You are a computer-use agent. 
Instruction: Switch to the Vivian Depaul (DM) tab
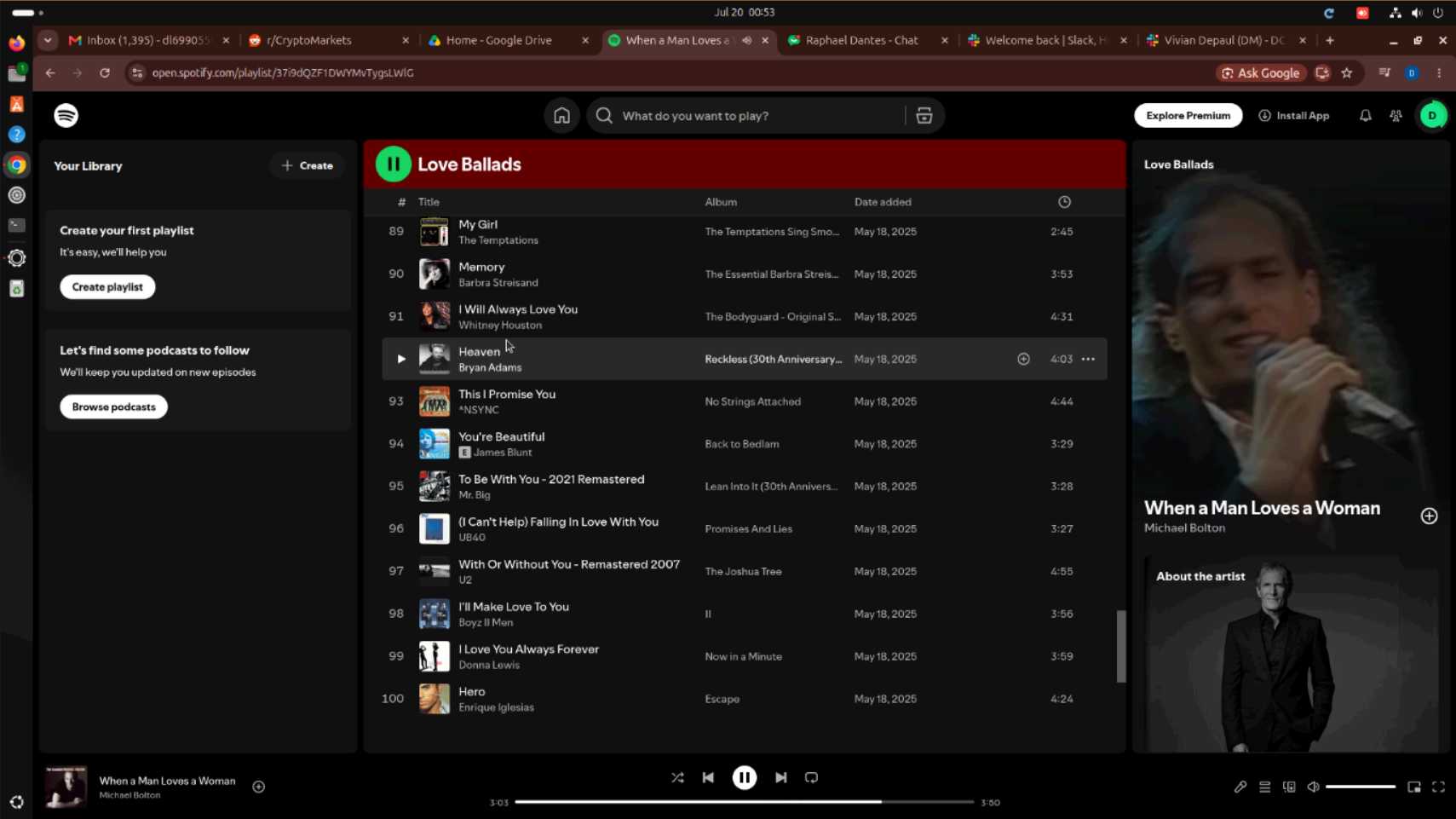tap(1226, 40)
